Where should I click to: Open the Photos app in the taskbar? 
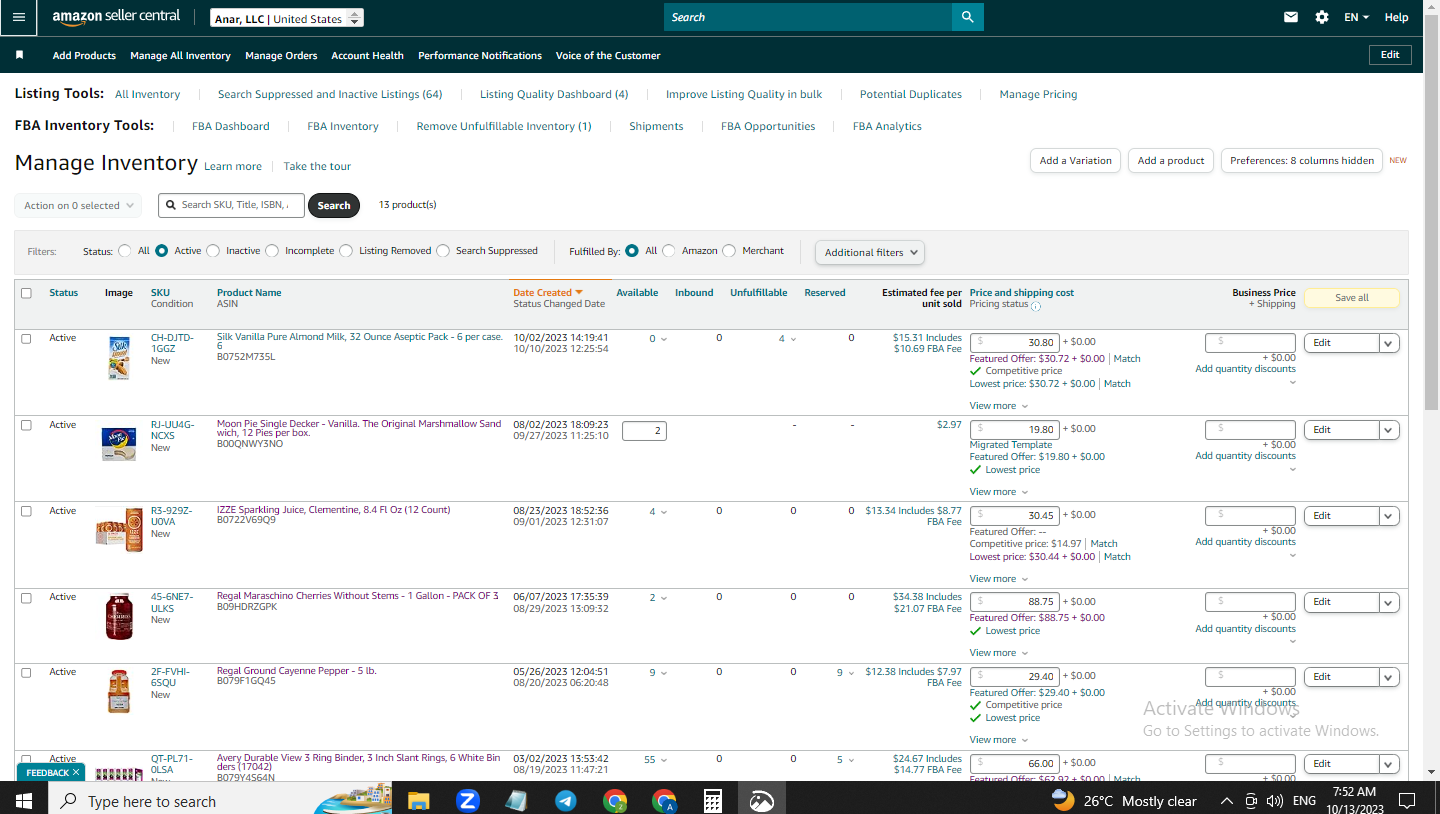coord(762,801)
